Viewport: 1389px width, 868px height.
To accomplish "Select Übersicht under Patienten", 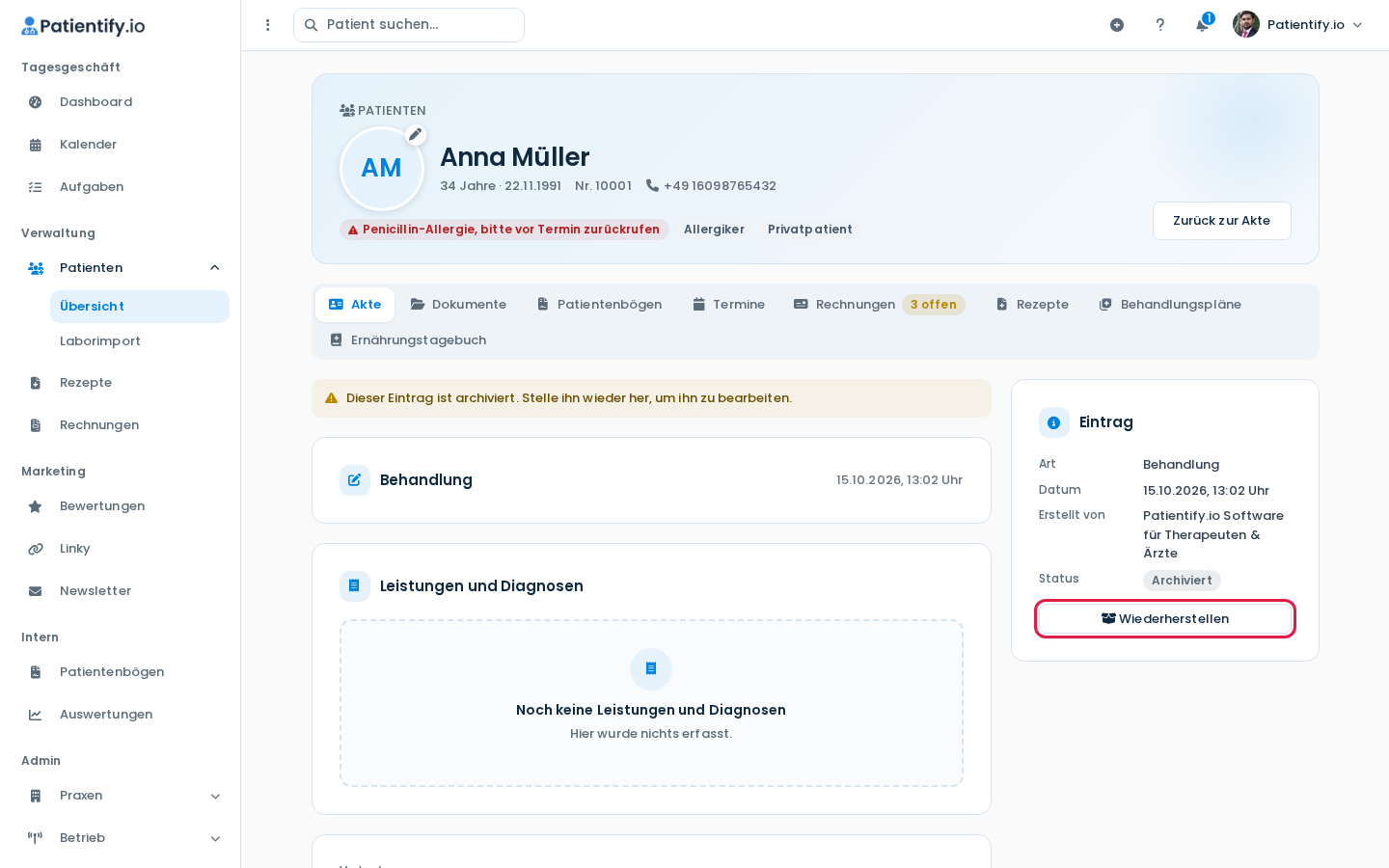I will (x=140, y=307).
